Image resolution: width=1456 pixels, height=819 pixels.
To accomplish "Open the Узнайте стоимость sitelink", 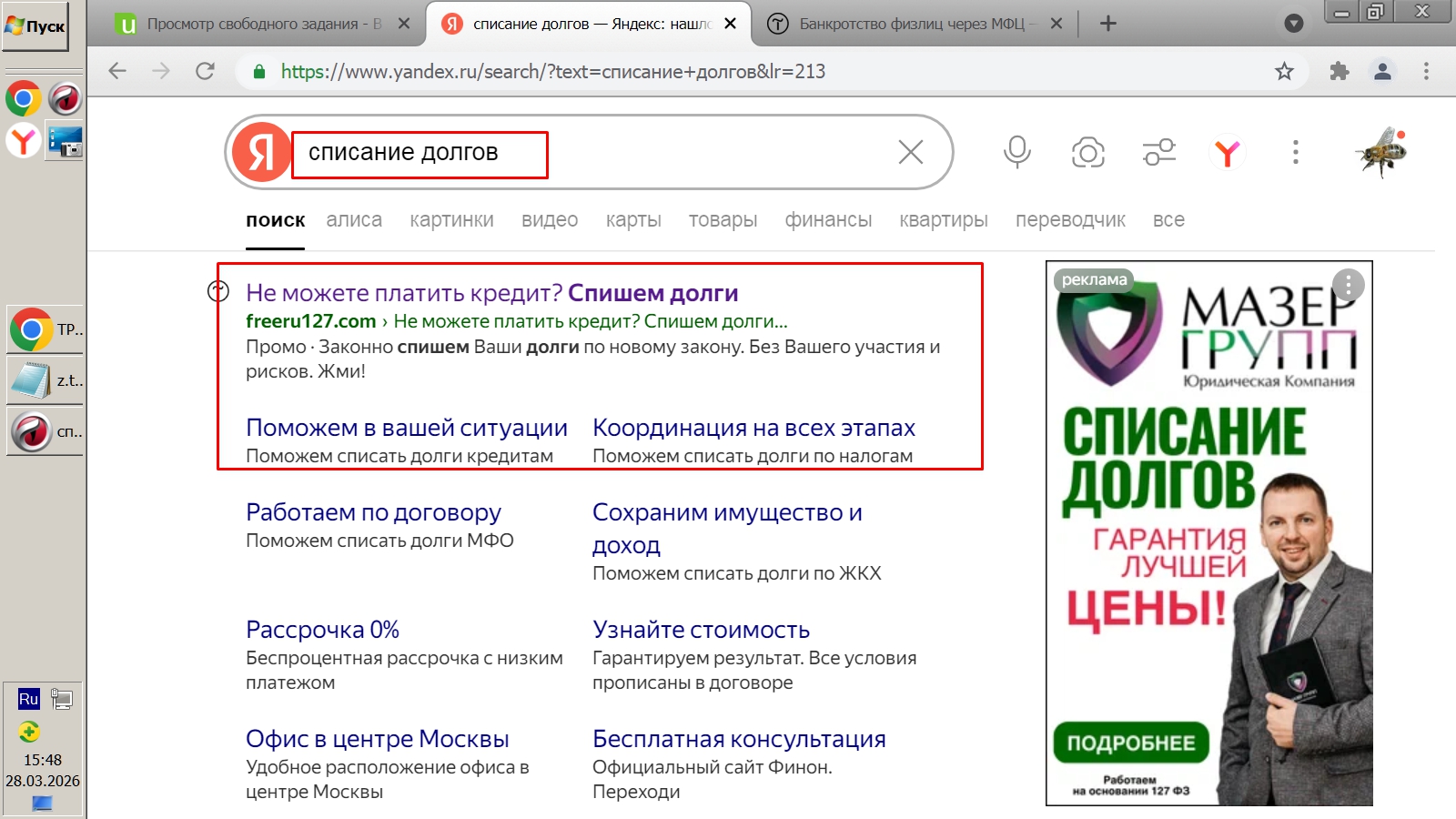I will point(701,630).
